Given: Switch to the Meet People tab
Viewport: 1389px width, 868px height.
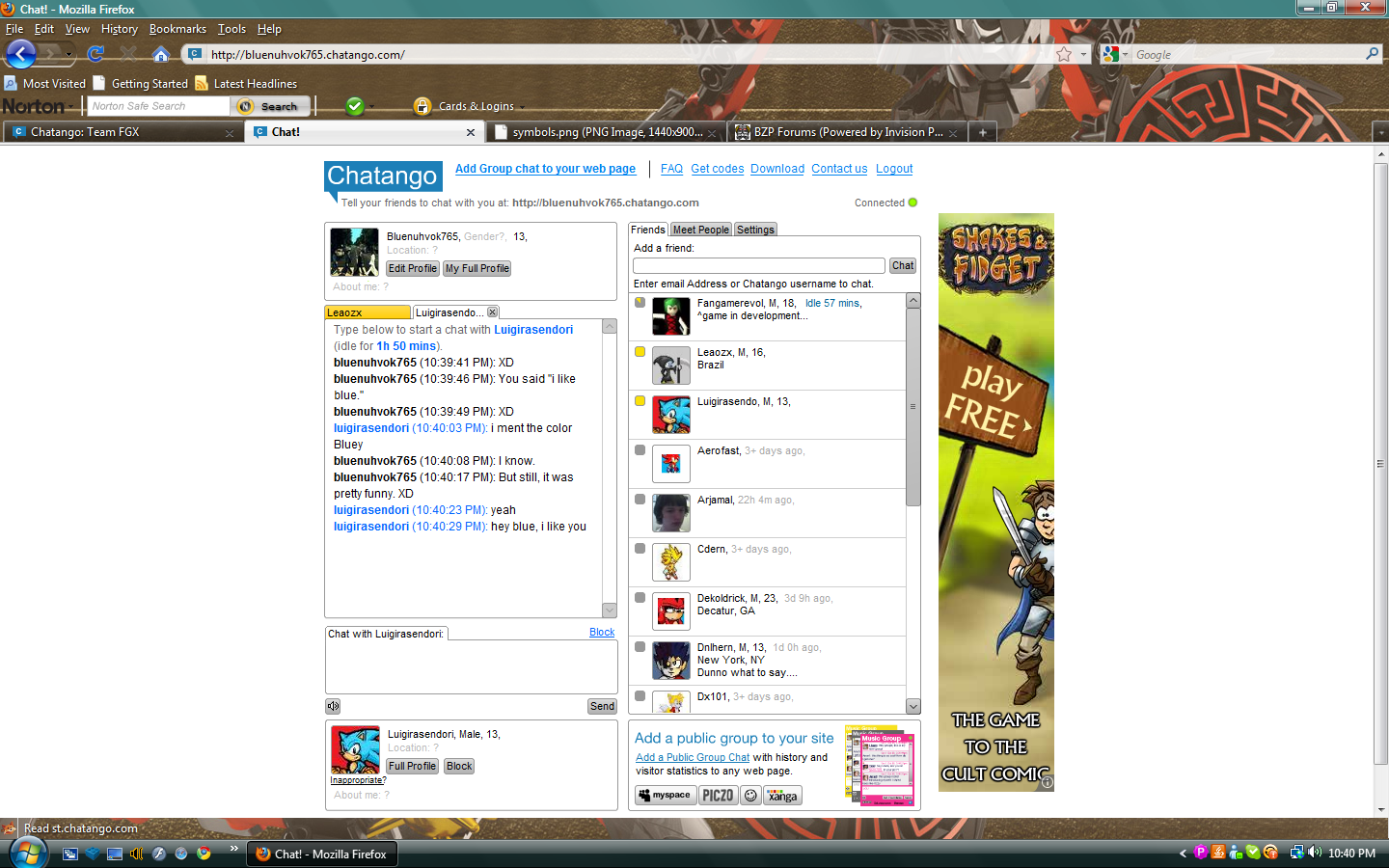Looking at the screenshot, I should click(700, 230).
